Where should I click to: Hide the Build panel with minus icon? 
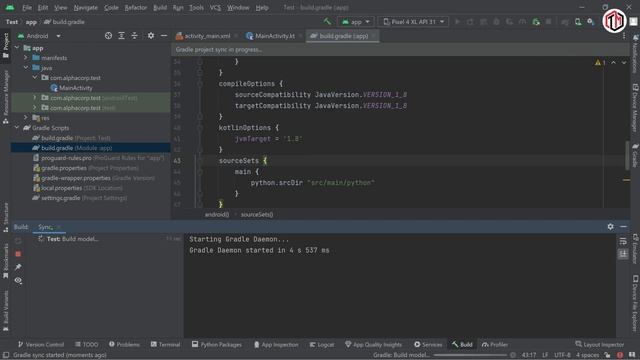pyautogui.click(x=623, y=227)
